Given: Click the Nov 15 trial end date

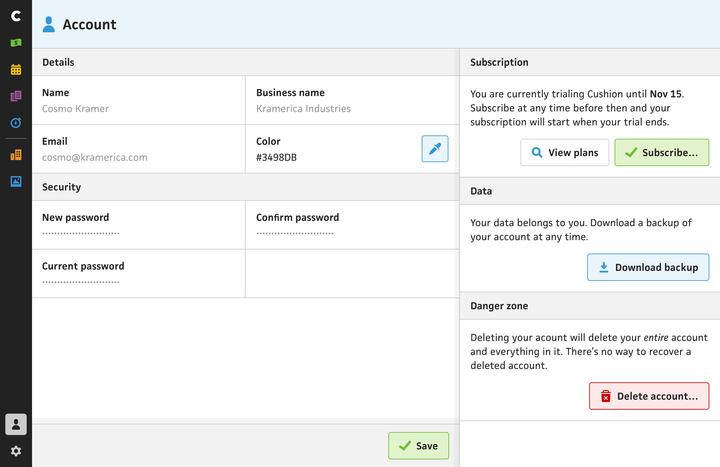Looking at the screenshot, I should point(665,94).
